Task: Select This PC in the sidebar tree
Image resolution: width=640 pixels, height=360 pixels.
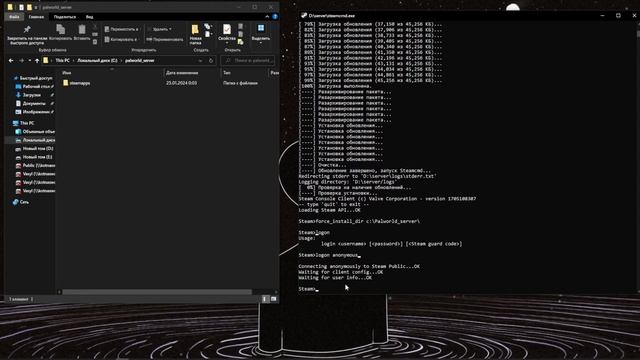Action: tap(24, 123)
